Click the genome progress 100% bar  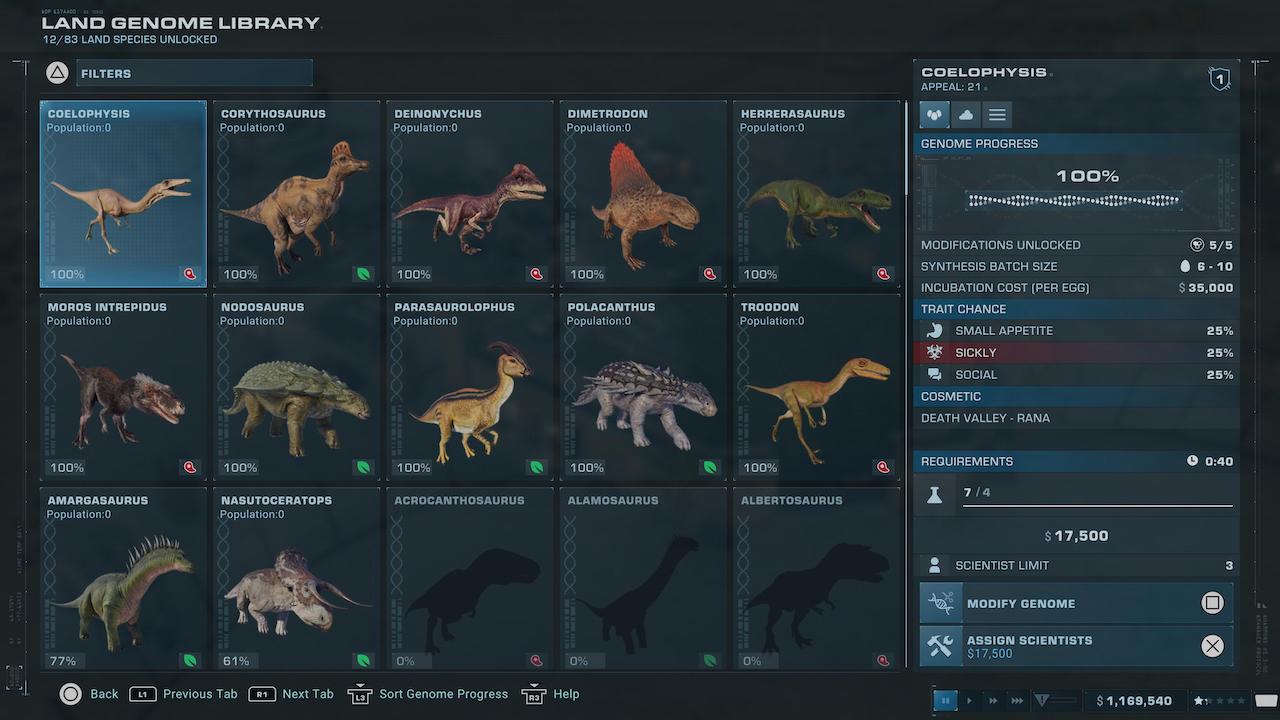point(1075,201)
